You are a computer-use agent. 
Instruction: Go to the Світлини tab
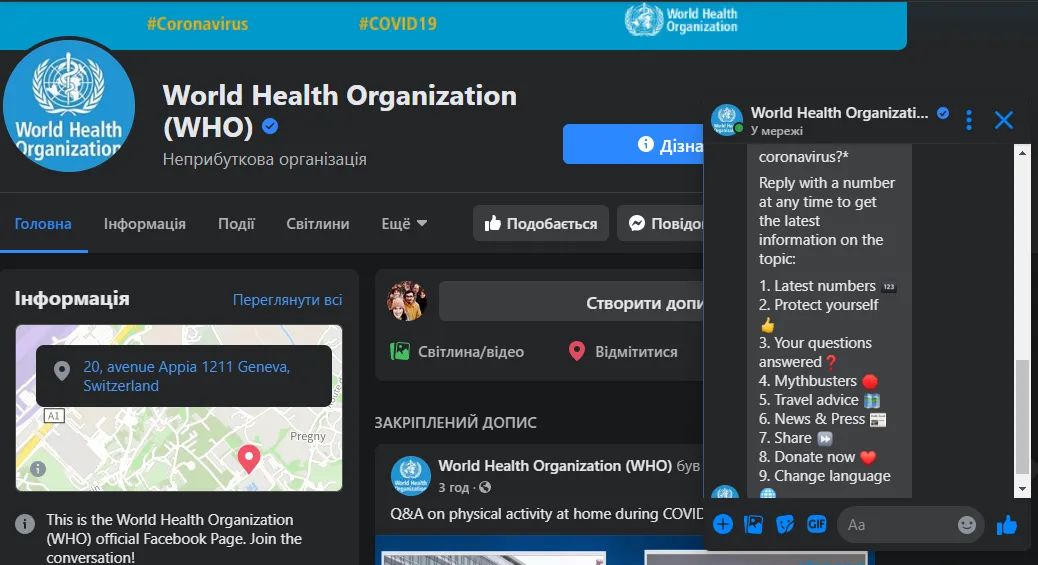tap(317, 224)
